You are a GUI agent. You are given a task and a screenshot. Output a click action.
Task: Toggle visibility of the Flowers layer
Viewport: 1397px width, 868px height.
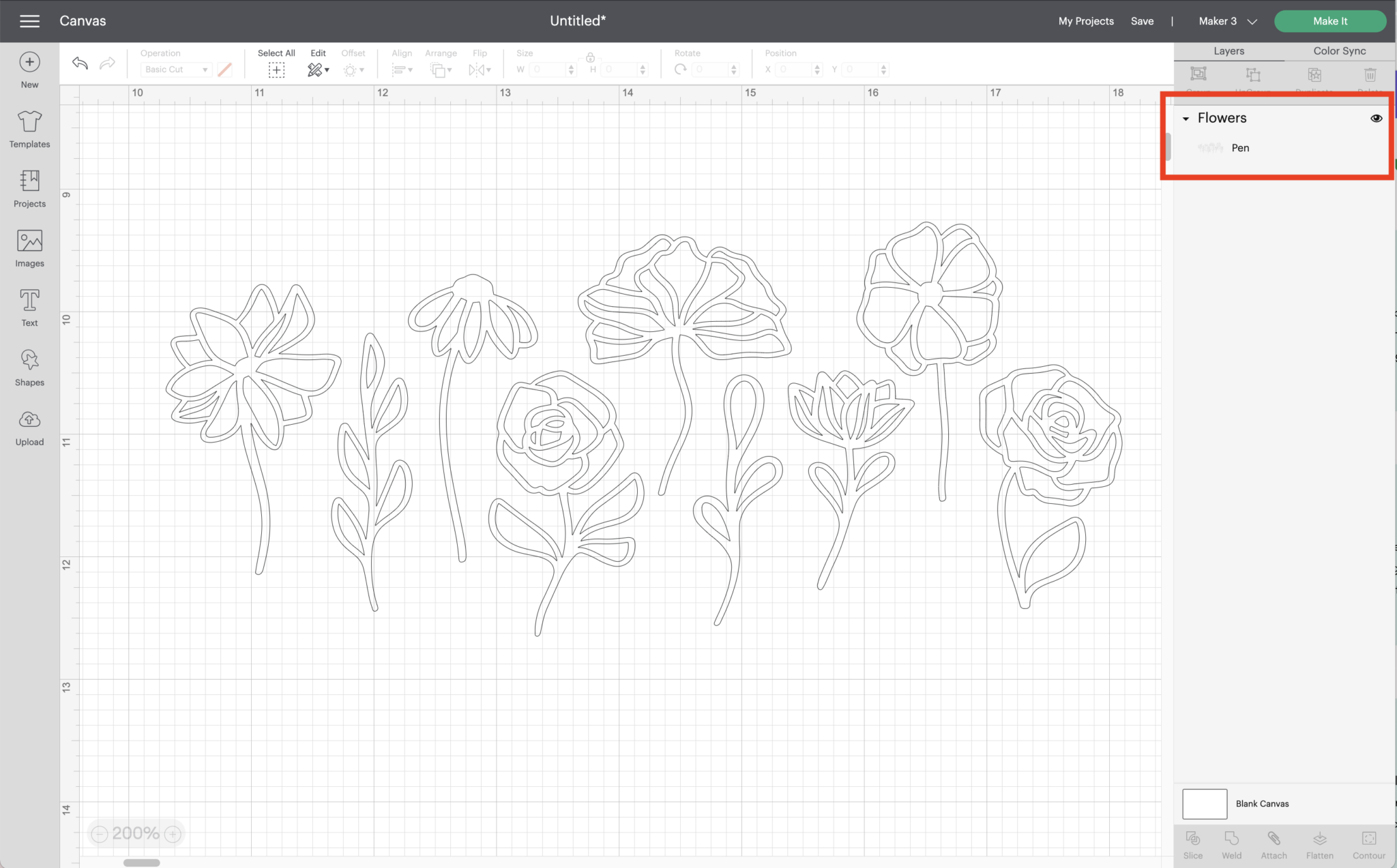coord(1376,118)
